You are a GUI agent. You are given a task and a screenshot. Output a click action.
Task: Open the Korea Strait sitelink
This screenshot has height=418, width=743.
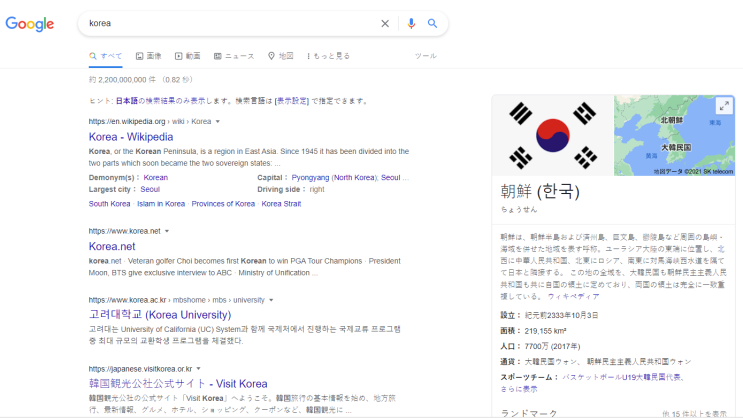[281, 204]
